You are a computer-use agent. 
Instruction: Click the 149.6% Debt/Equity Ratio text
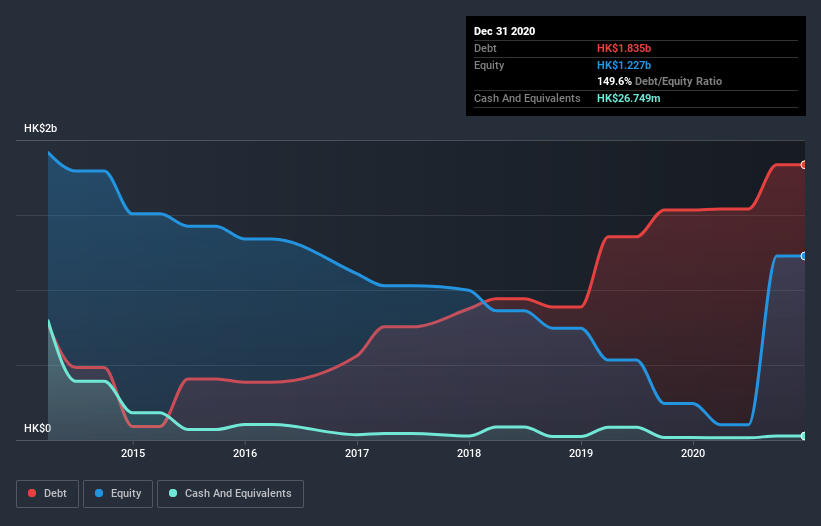coord(659,82)
